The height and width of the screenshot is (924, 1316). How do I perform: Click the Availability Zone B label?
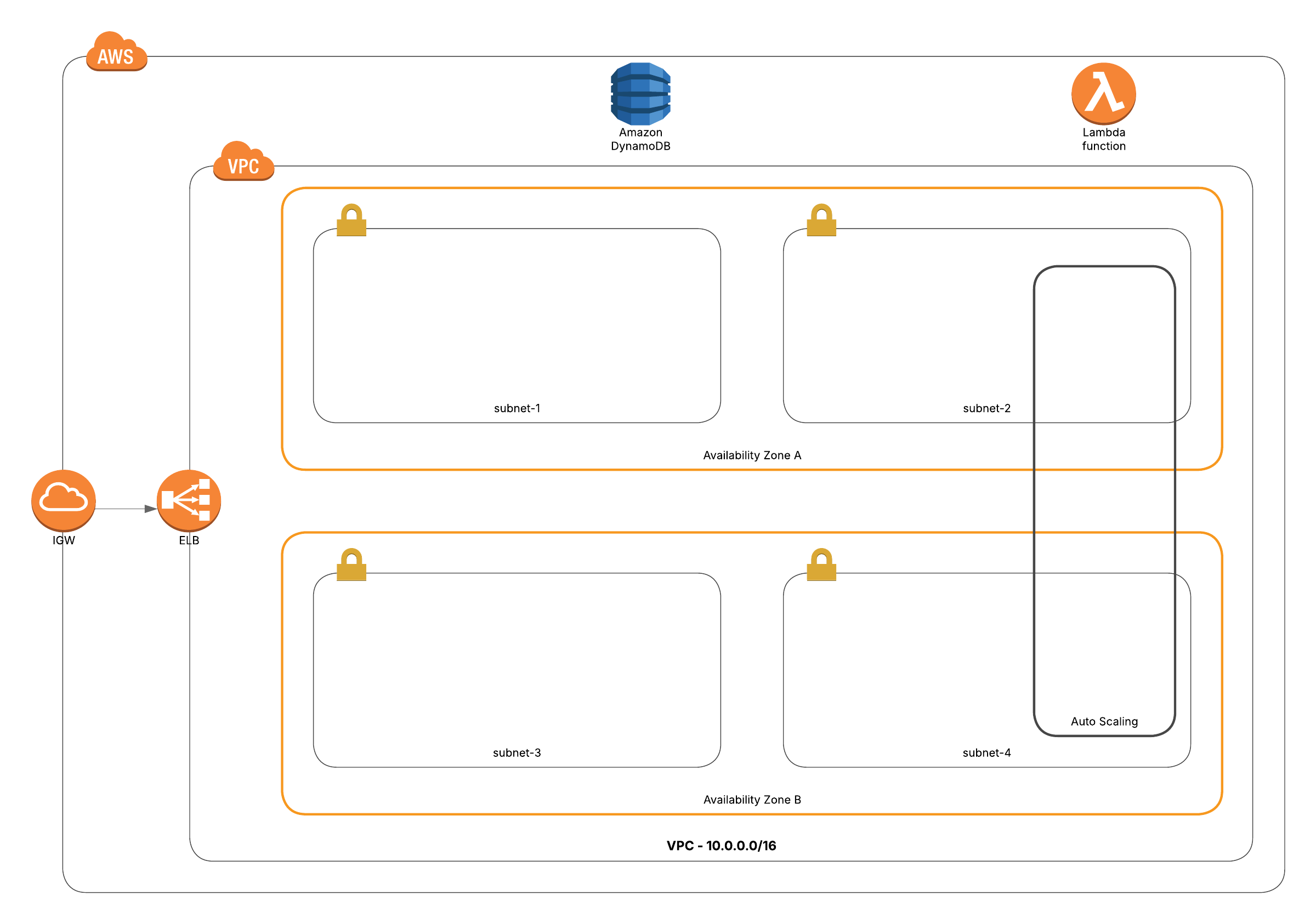click(x=752, y=800)
